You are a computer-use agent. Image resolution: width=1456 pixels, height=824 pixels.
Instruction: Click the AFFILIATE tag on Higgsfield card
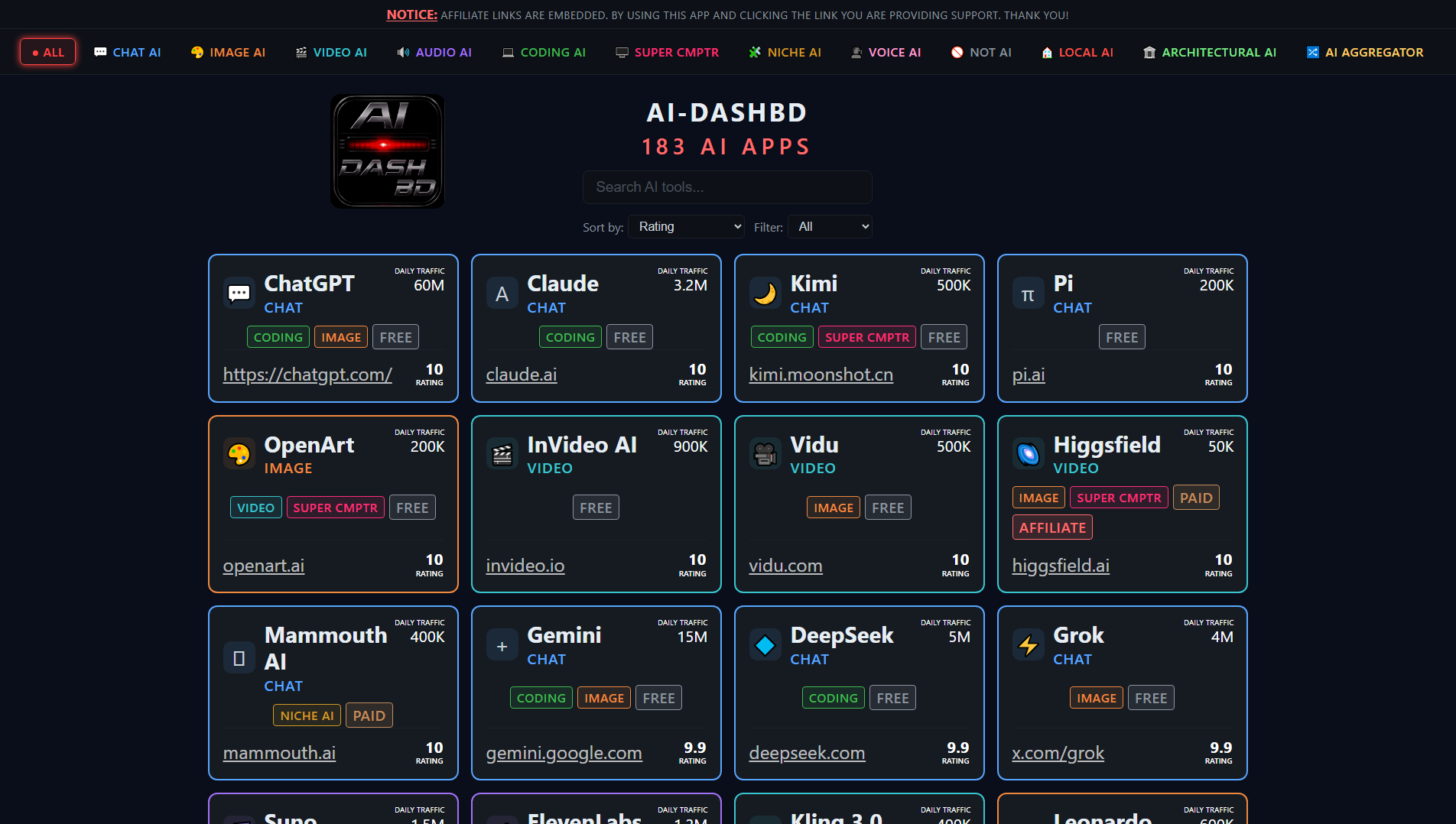click(1052, 527)
